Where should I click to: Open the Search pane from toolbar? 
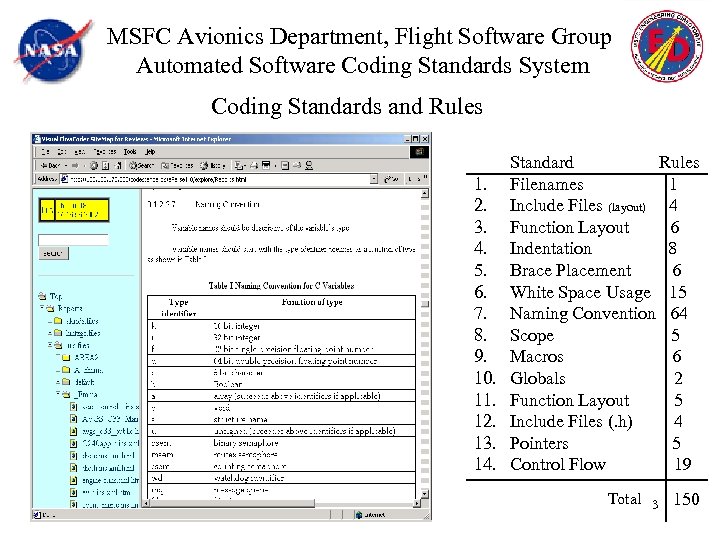pos(141,165)
